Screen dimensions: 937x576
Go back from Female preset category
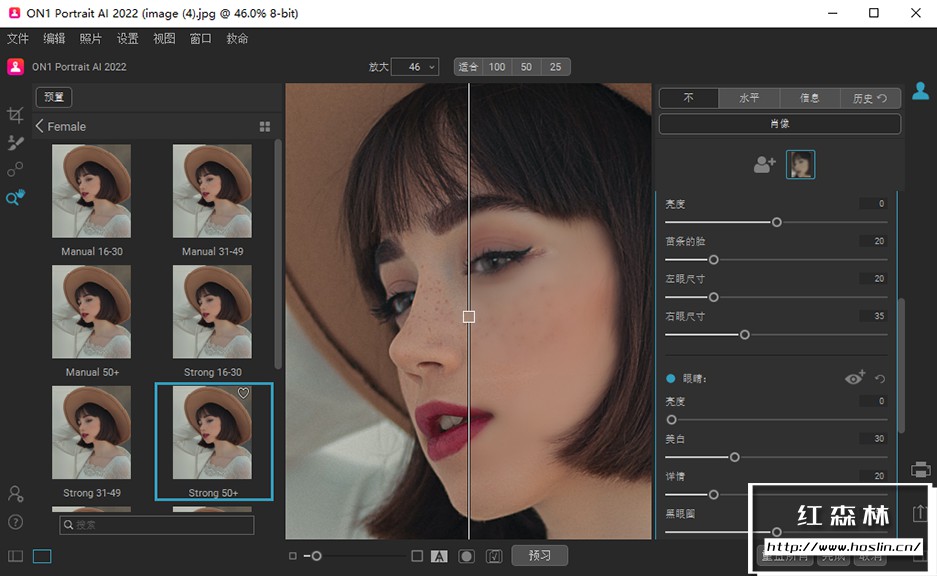[40, 127]
